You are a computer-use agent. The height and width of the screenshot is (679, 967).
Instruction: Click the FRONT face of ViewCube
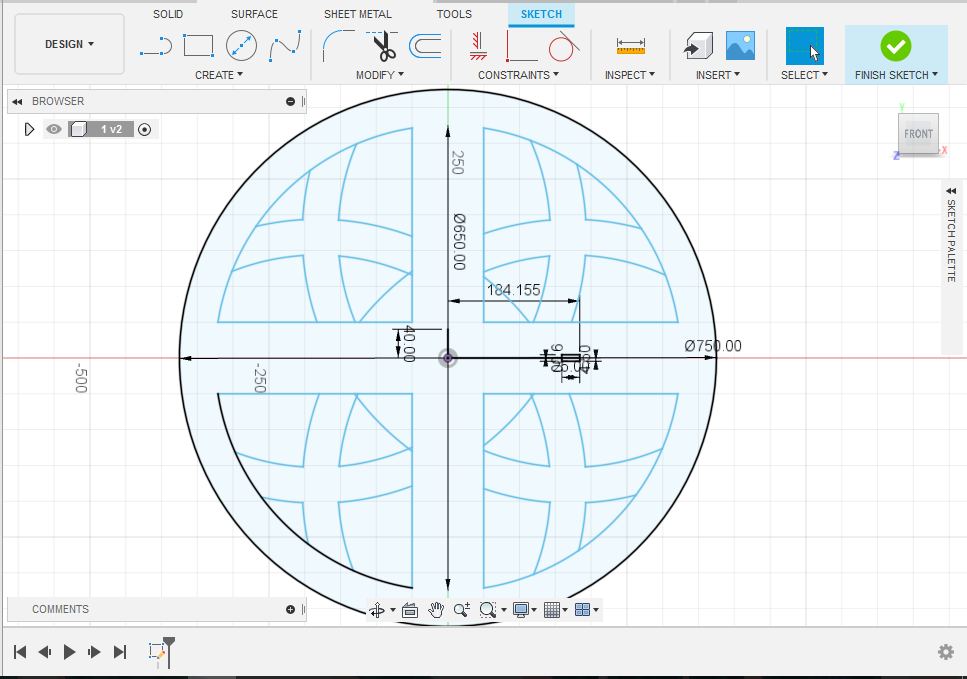click(x=918, y=134)
